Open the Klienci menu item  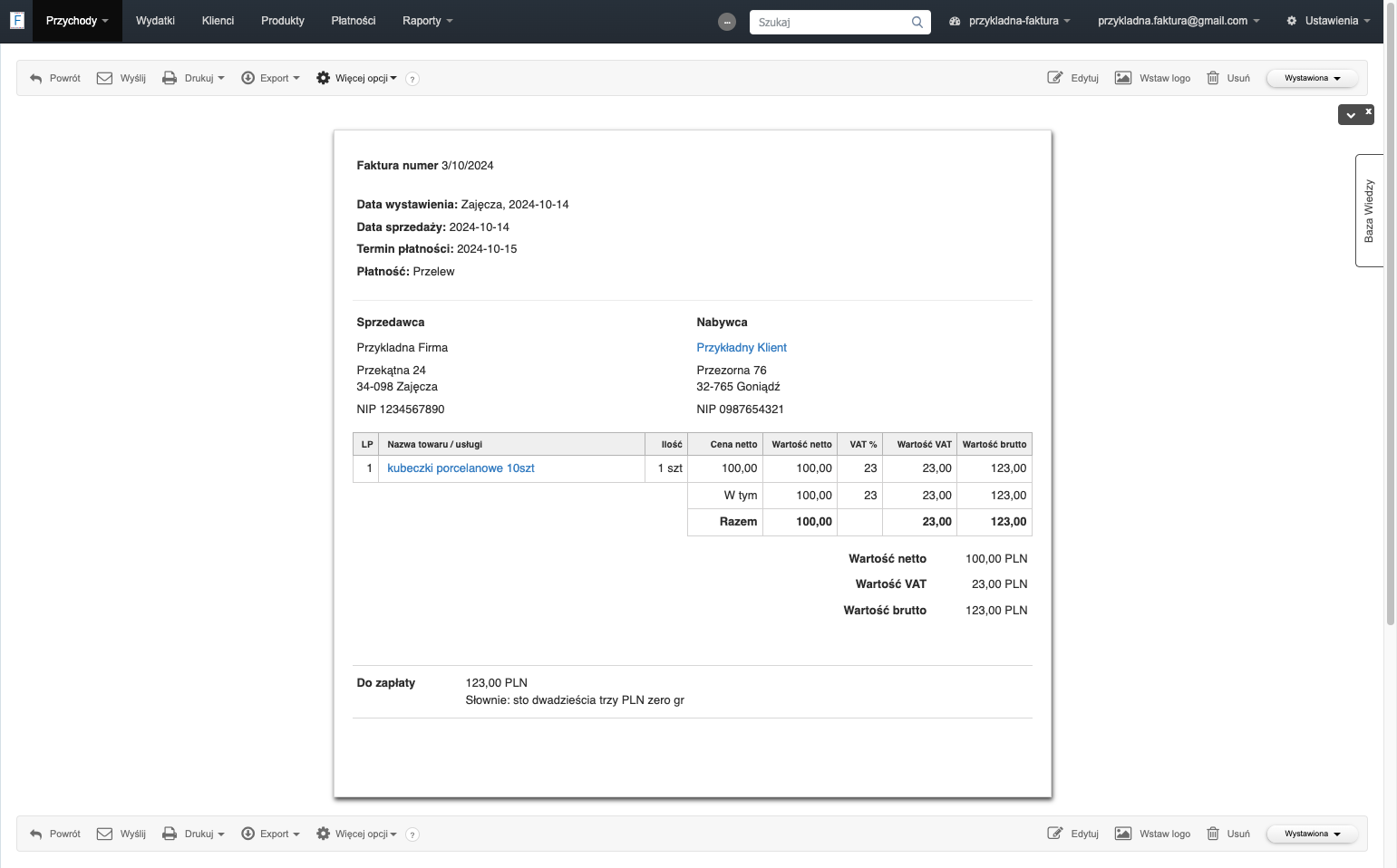218,21
